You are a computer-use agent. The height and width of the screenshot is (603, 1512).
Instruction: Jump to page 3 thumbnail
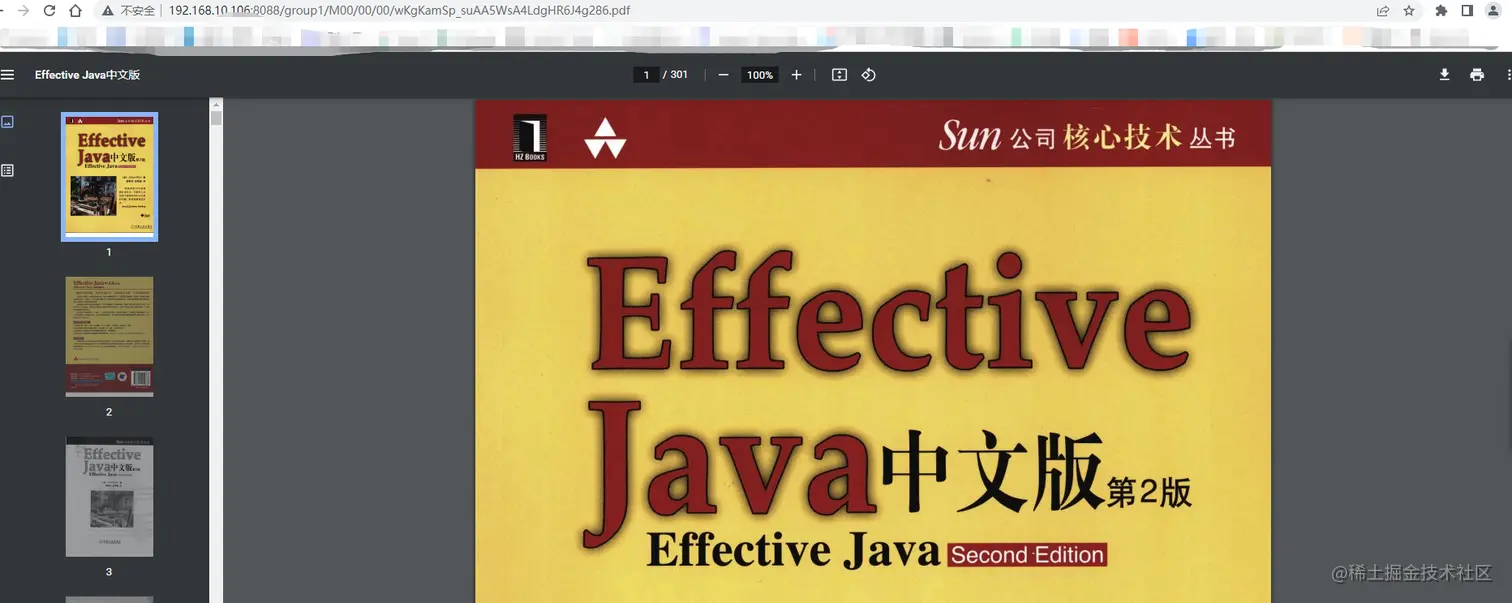110,497
